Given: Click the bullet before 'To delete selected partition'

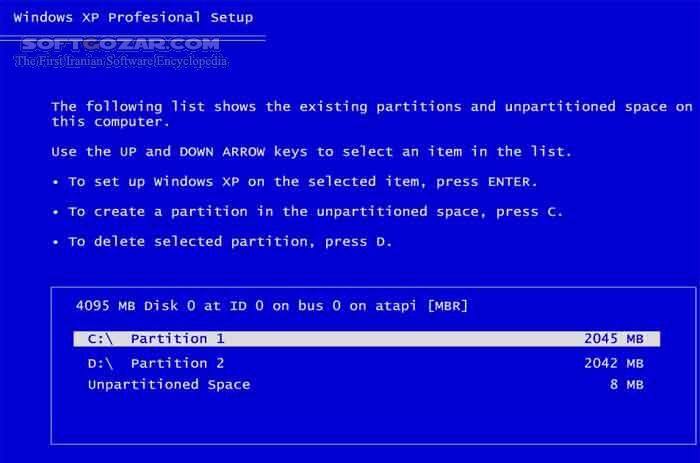Looking at the screenshot, I should (56, 242).
